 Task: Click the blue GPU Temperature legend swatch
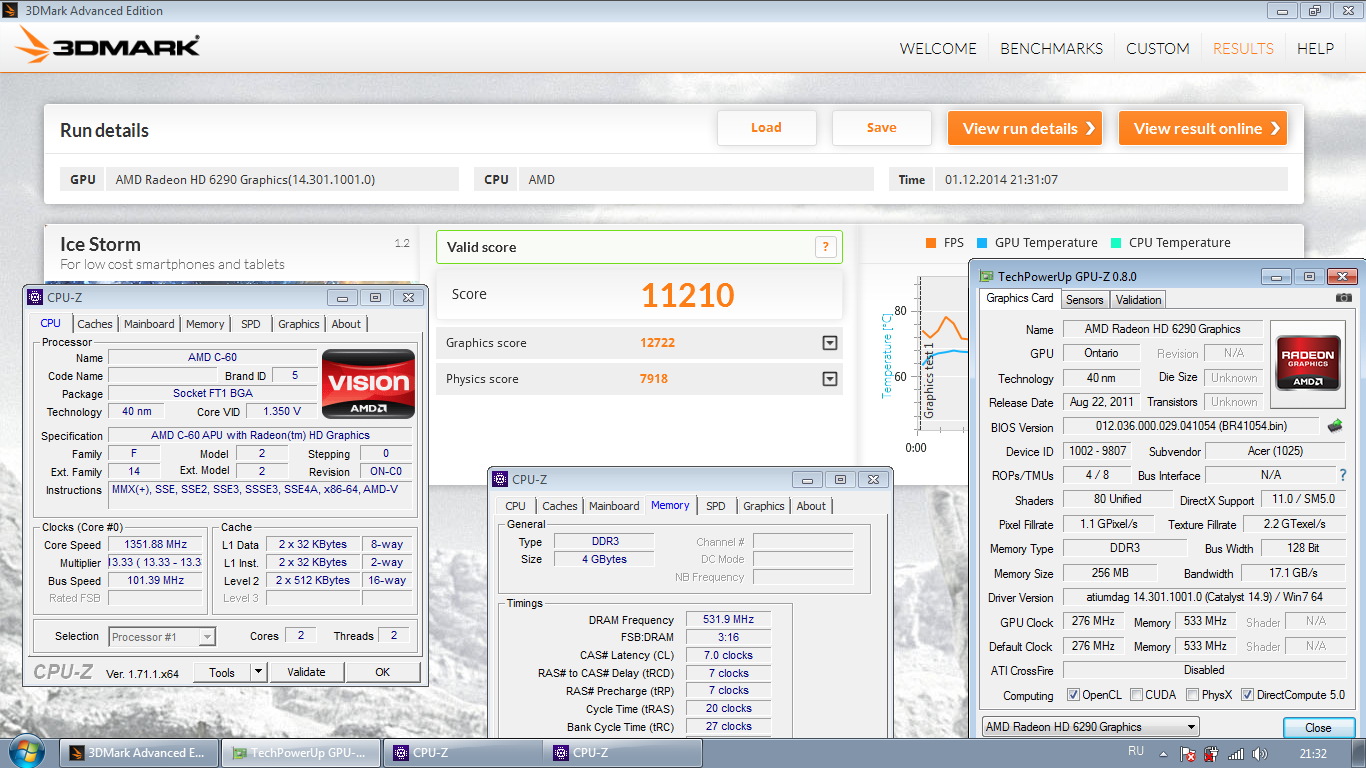pyautogui.click(x=983, y=243)
